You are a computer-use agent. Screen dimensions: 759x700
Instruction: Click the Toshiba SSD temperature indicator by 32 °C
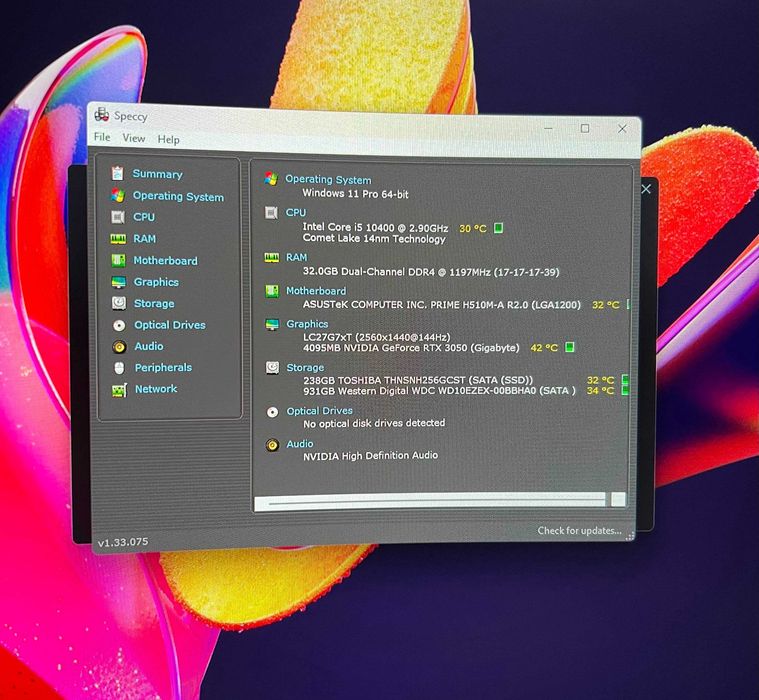coord(625,379)
